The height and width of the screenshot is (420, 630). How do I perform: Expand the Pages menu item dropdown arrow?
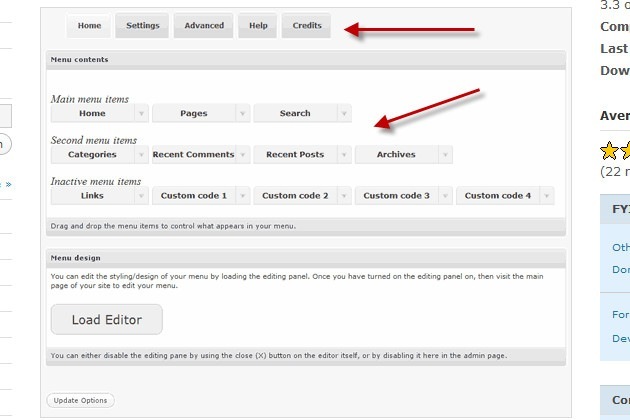click(243, 114)
